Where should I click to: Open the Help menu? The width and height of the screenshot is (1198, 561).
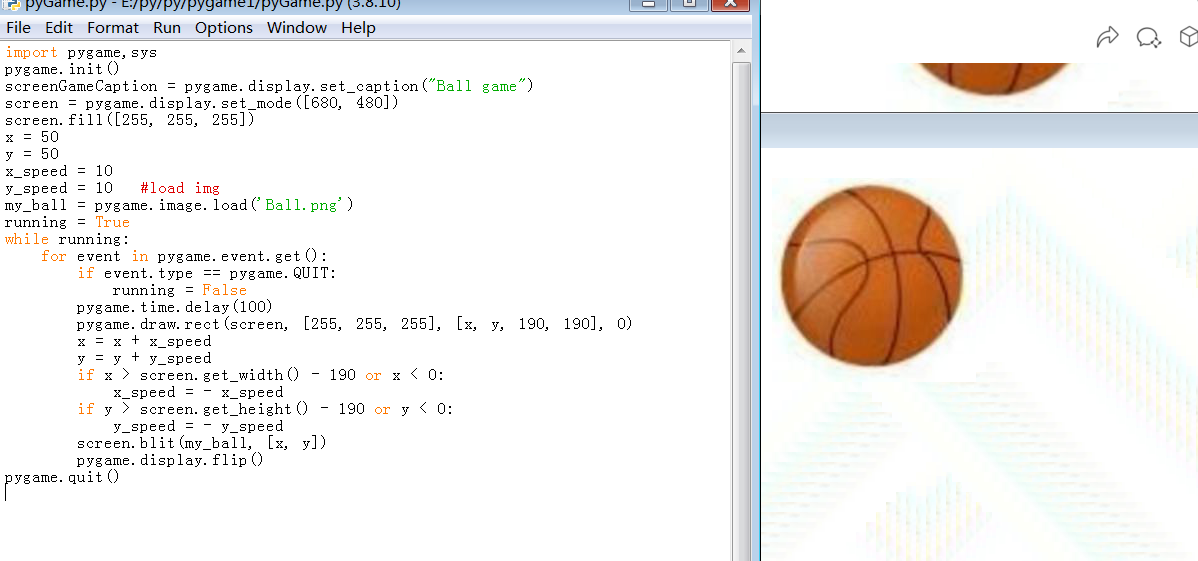[358, 28]
